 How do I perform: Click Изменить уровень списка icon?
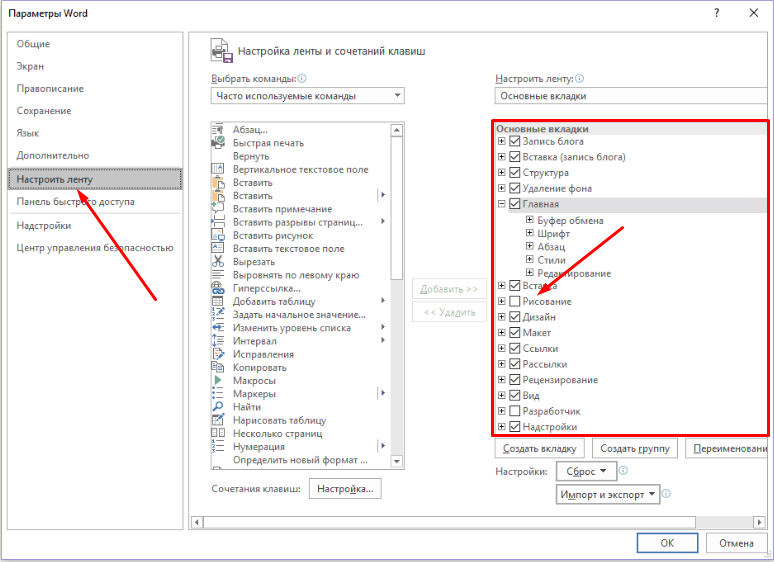[x=218, y=328]
